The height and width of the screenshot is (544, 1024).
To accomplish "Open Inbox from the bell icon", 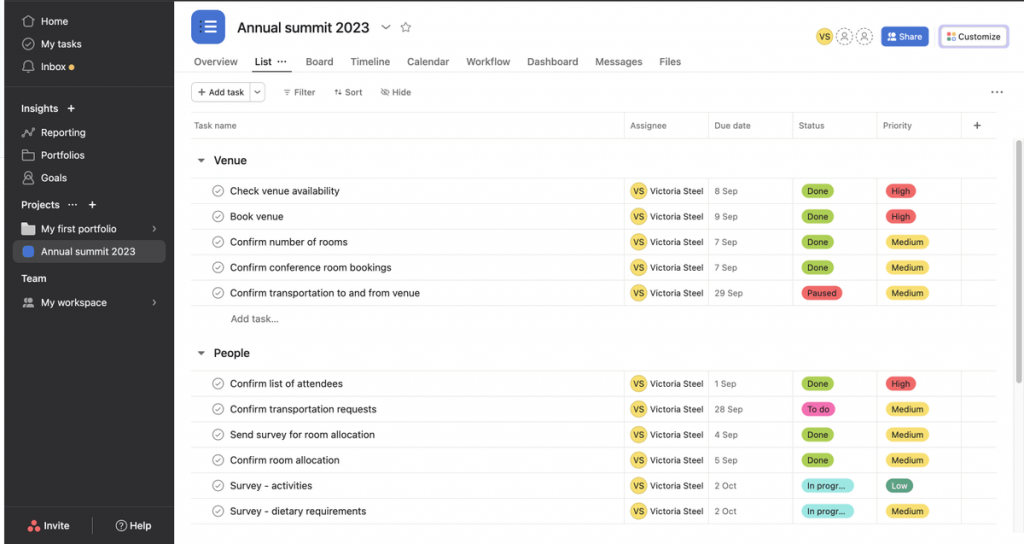I will (28, 67).
